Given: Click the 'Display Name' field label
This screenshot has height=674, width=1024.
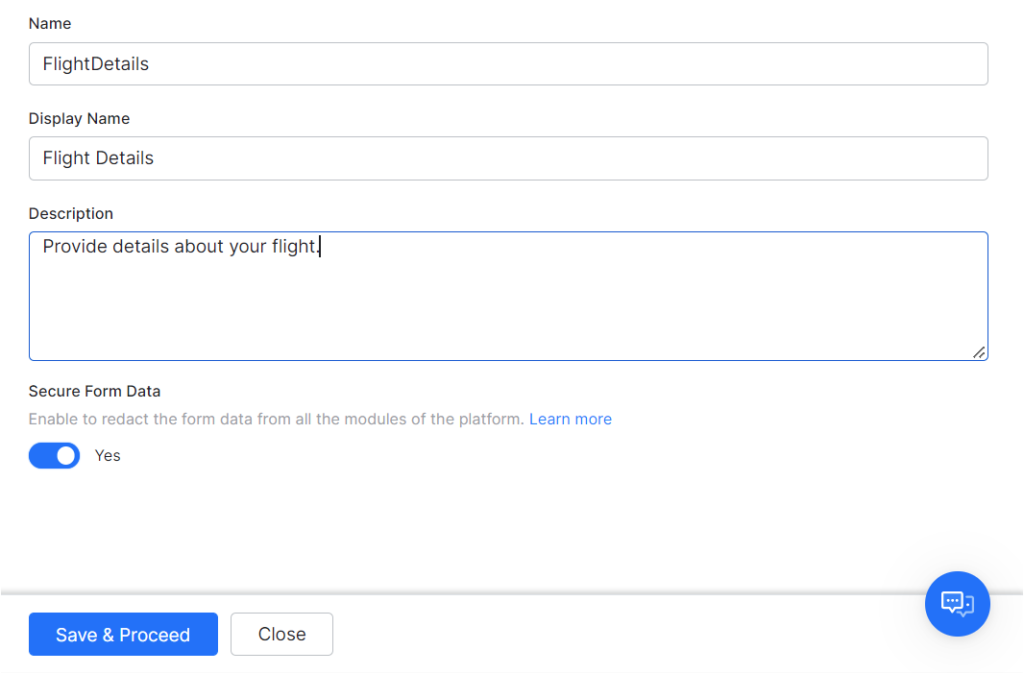Looking at the screenshot, I should (79, 119).
